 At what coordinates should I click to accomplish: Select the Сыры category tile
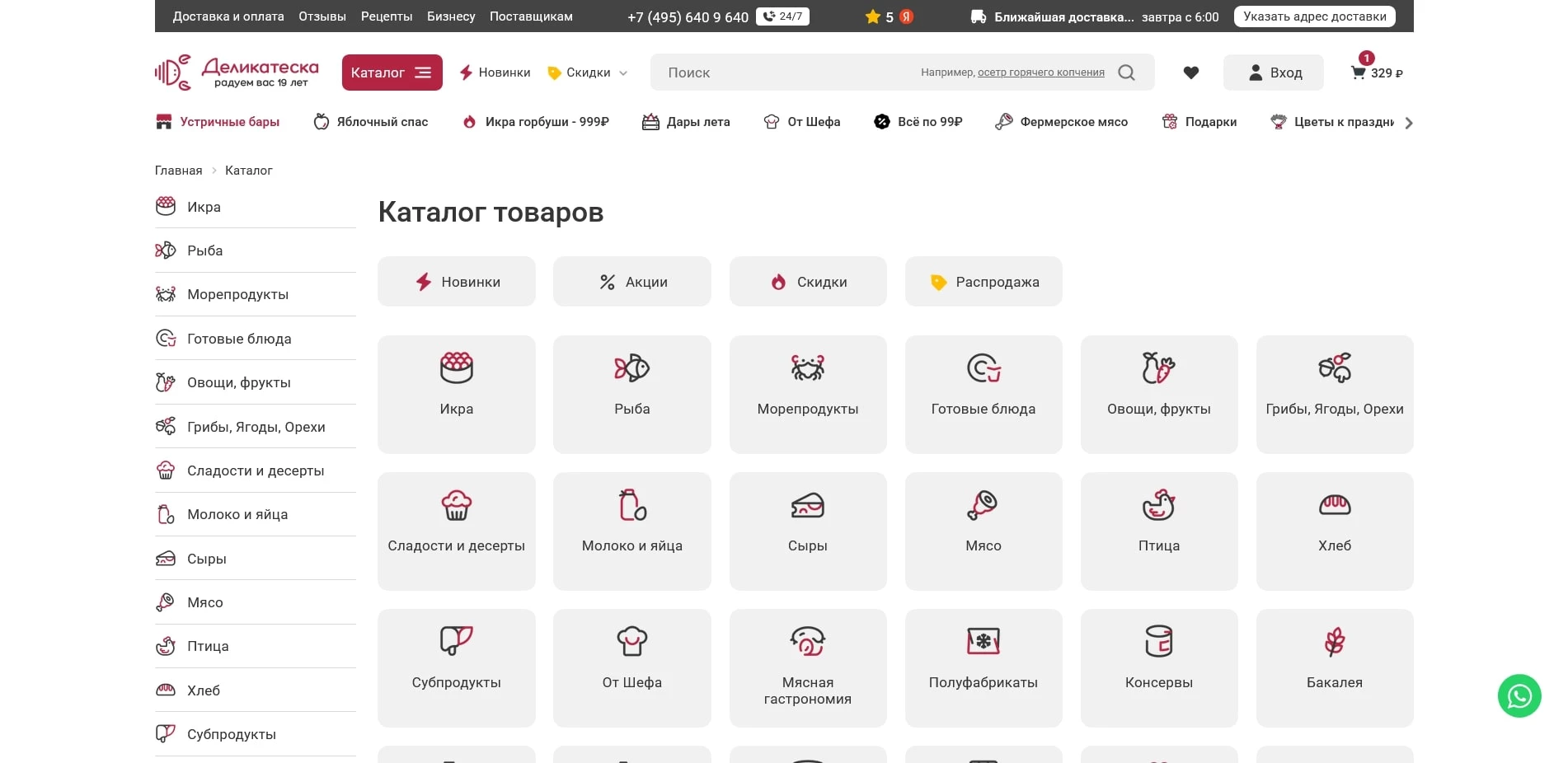tap(807, 531)
